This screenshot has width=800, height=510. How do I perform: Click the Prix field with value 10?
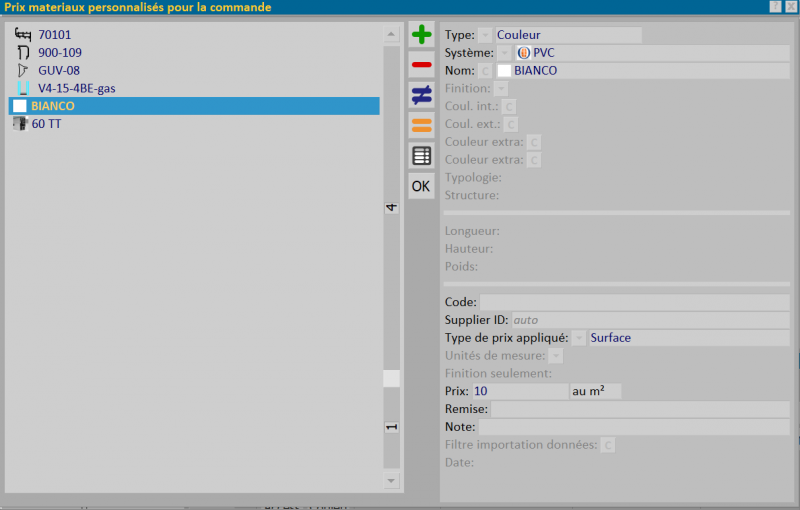520,392
